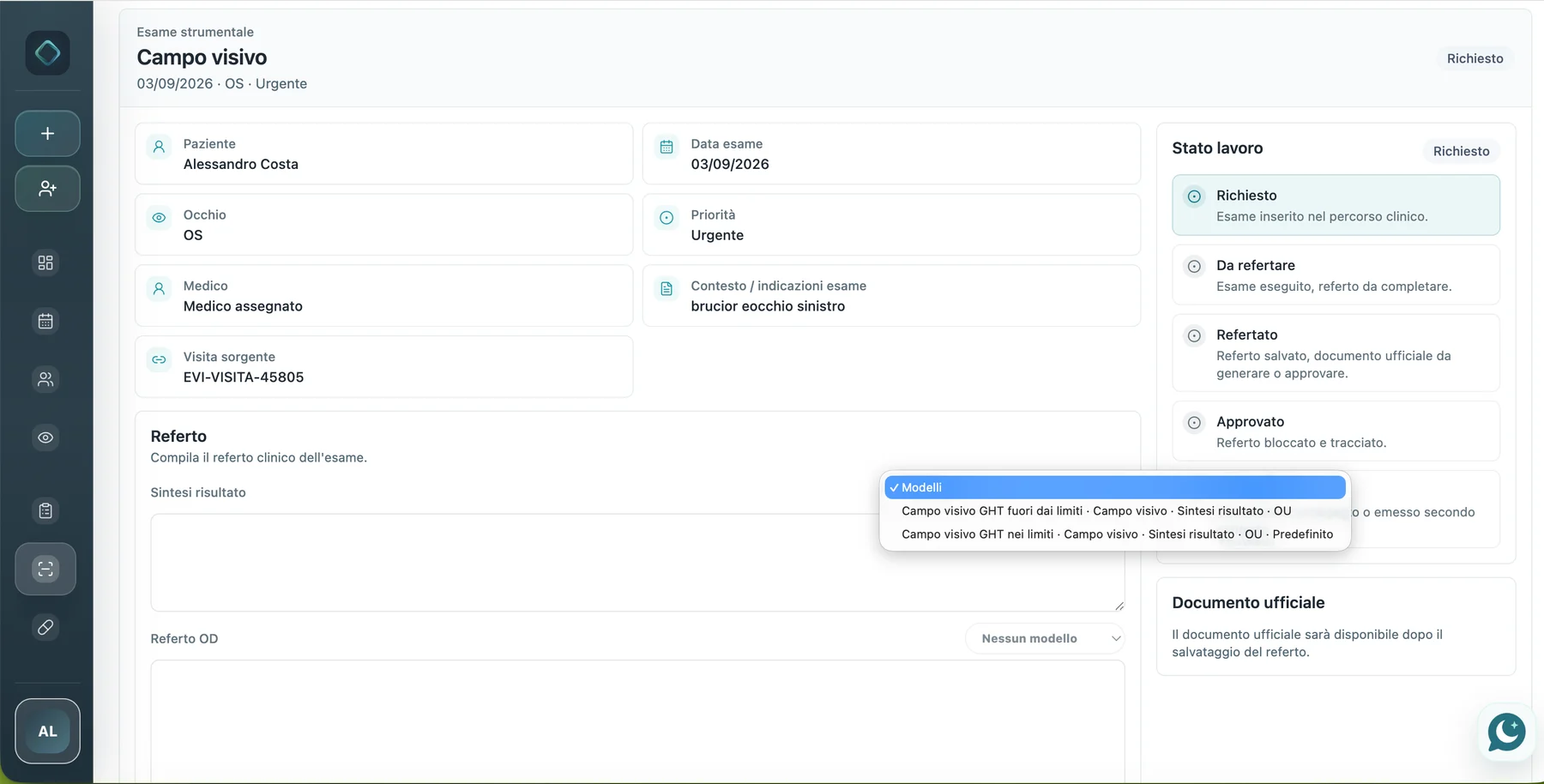Screen dimensions: 1544x784
Task: Click the Campo visivo title
Action: pyautogui.click(x=202, y=57)
